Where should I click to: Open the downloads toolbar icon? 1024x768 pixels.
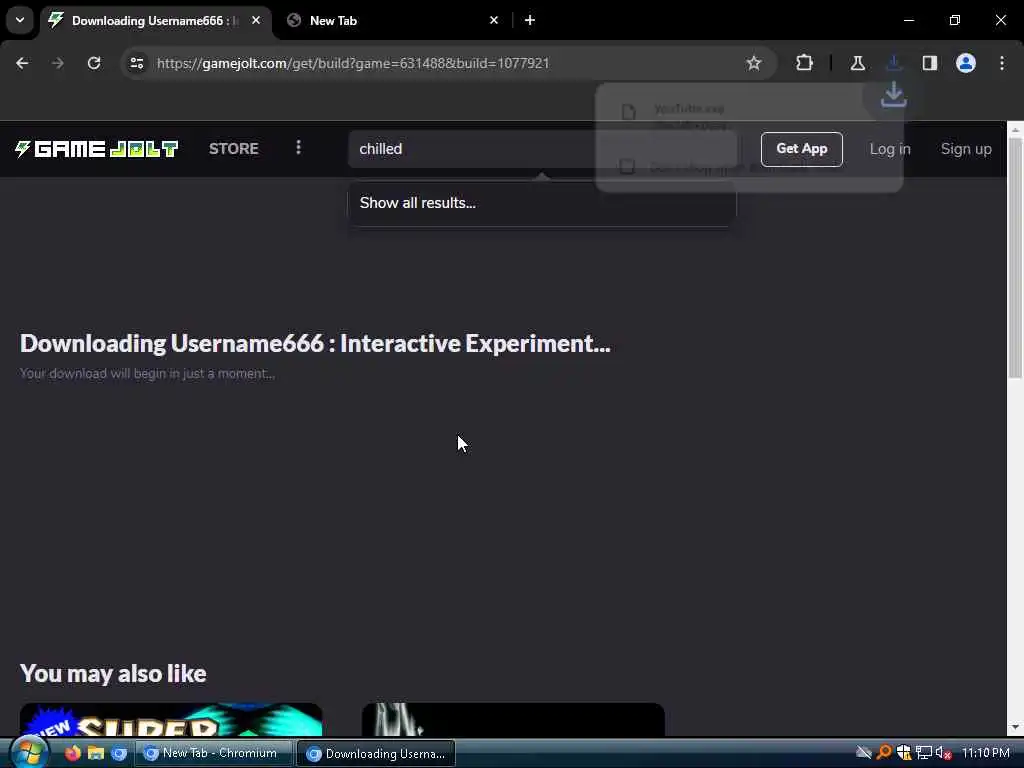point(894,63)
